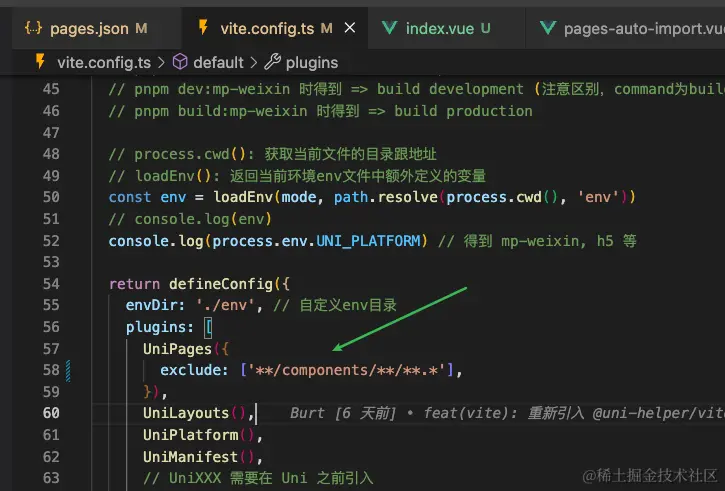Click the loadEnv() comment on line 49
The width and height of the screenshot is (725, 491).
point(297,176)
